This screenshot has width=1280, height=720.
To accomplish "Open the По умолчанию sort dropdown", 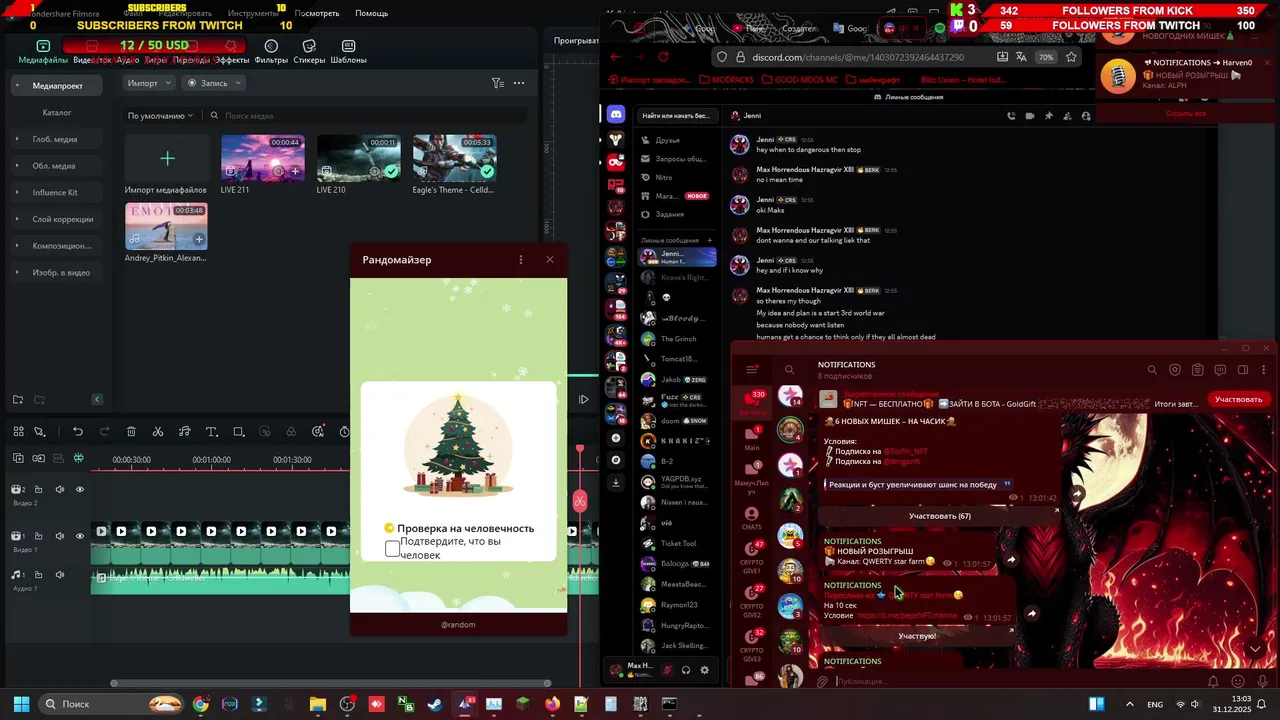I will [160, 116].
